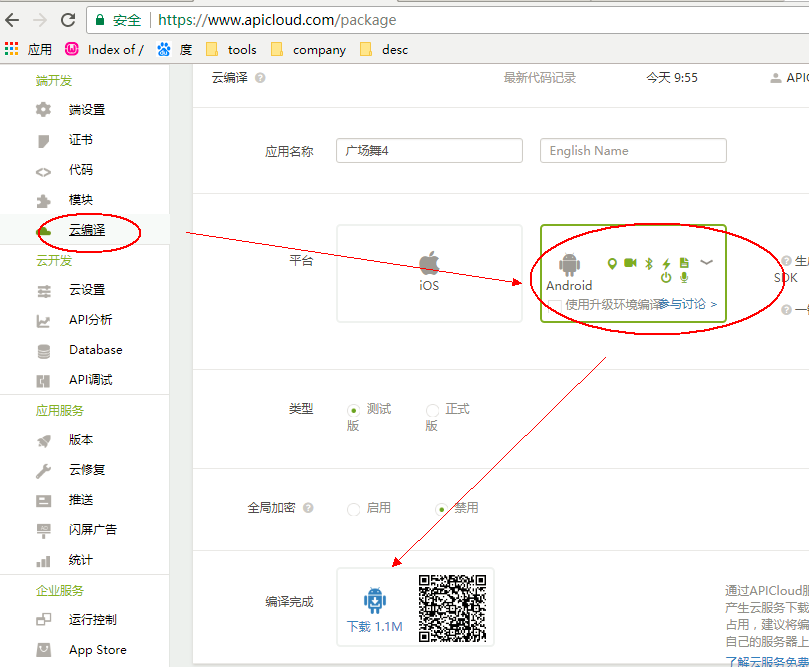Enable global encryption with 启用 radio
Viewport: 809px width, 667px height.
pos(353,508)
